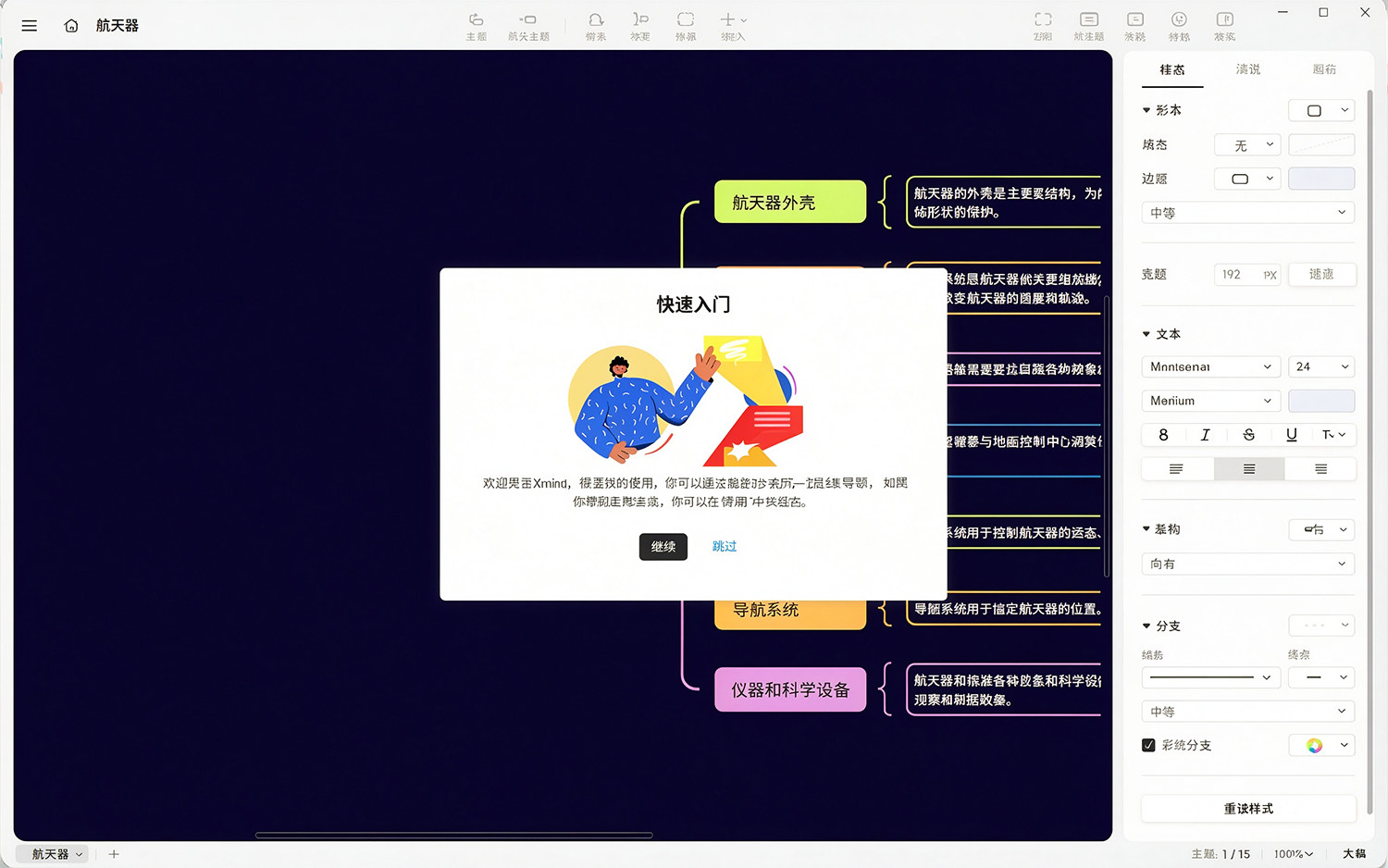The height and width of the screenshot is (868, 1388).
Task: Click the 继续 button
Action: point(663,547)
